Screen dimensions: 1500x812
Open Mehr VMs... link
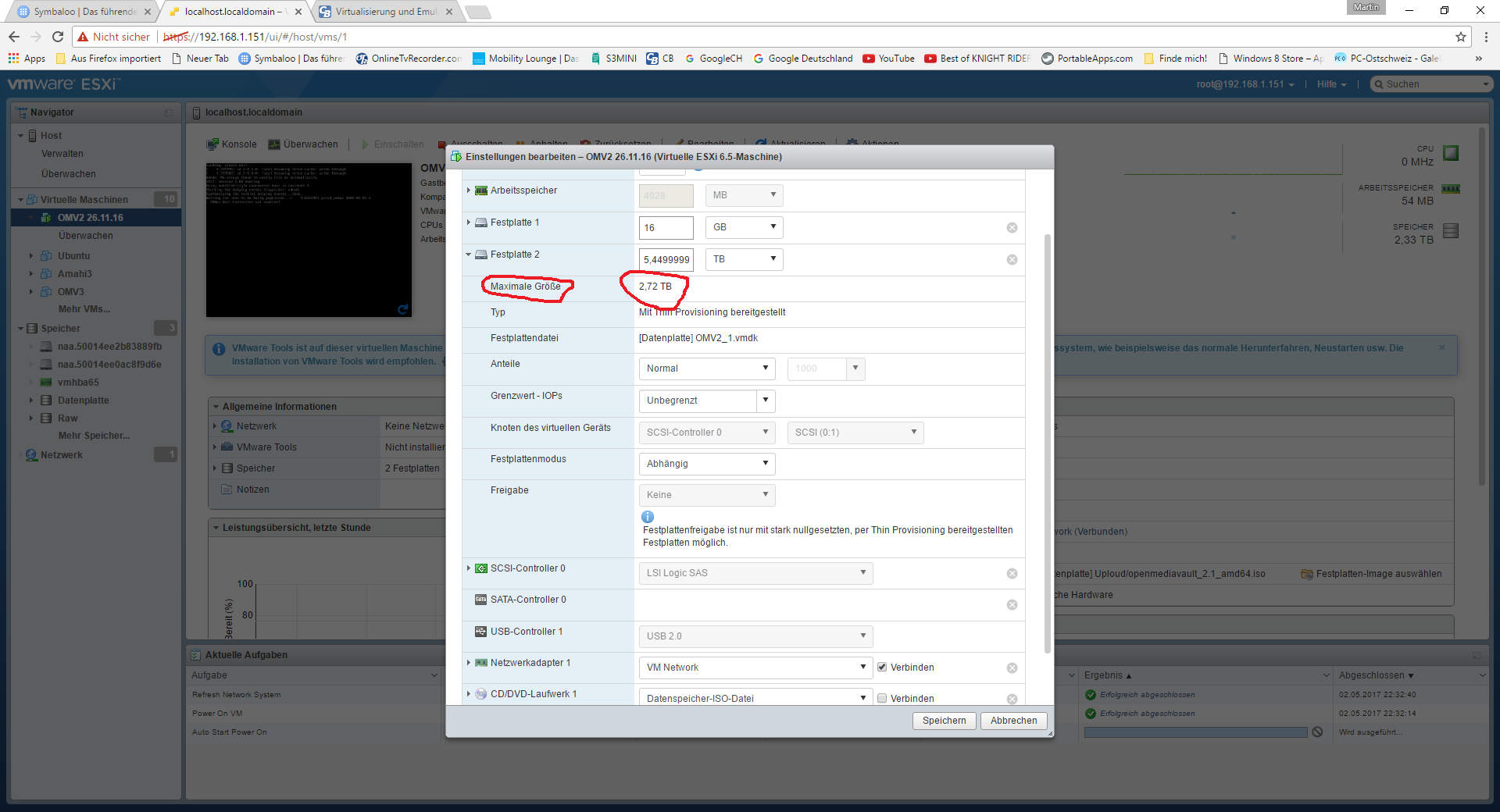tap(84, 309)
